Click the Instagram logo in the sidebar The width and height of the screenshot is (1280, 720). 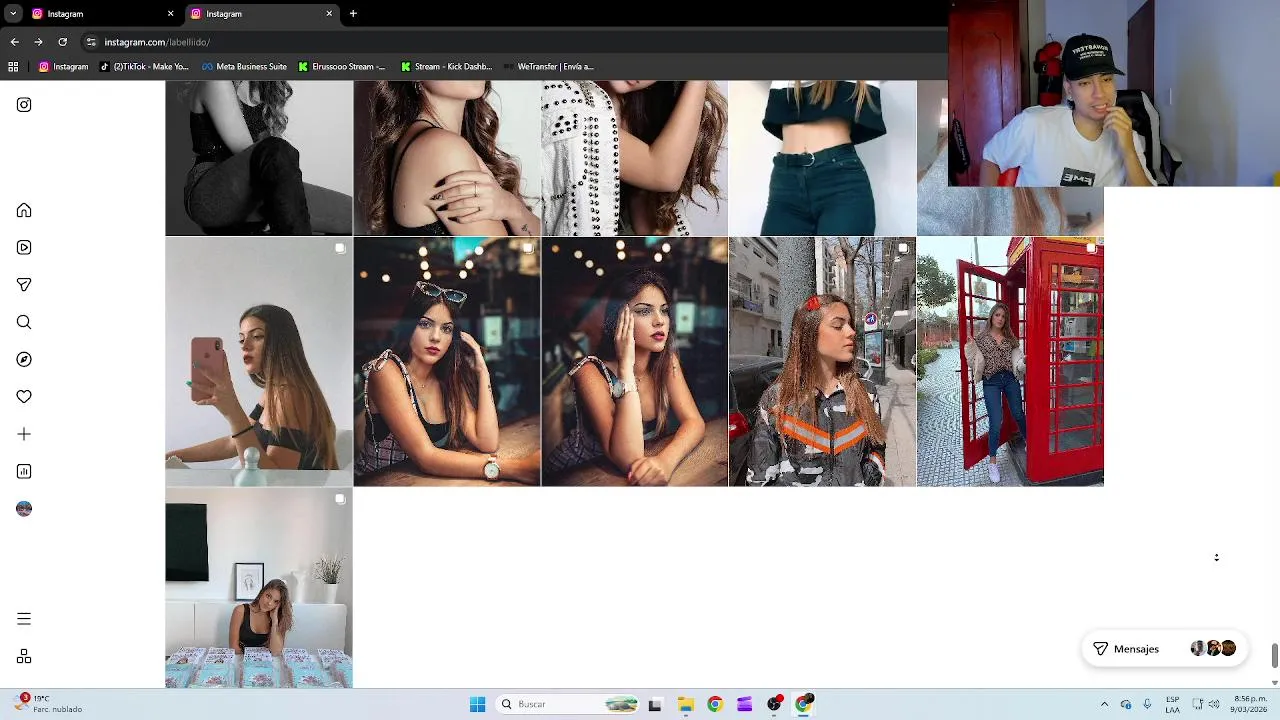[x=24, y=105]
